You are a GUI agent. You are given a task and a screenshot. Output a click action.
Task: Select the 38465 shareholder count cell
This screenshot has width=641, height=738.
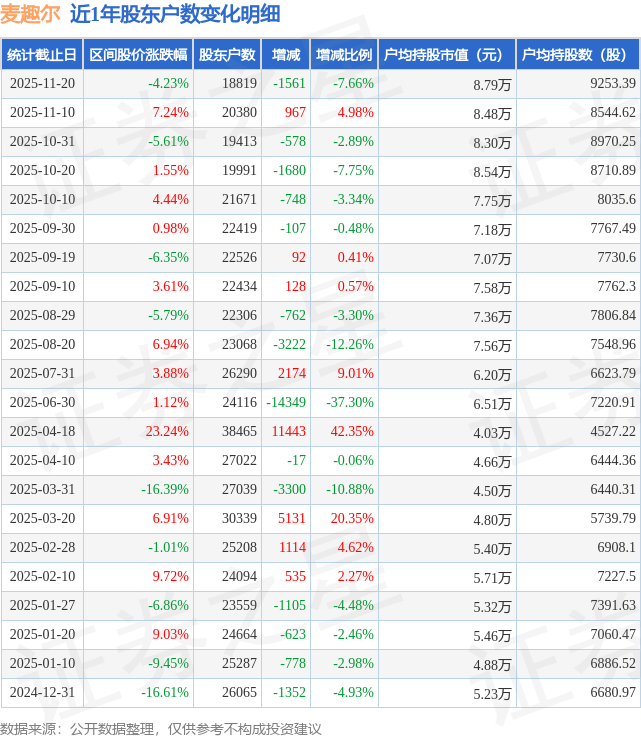pos(238,432)
